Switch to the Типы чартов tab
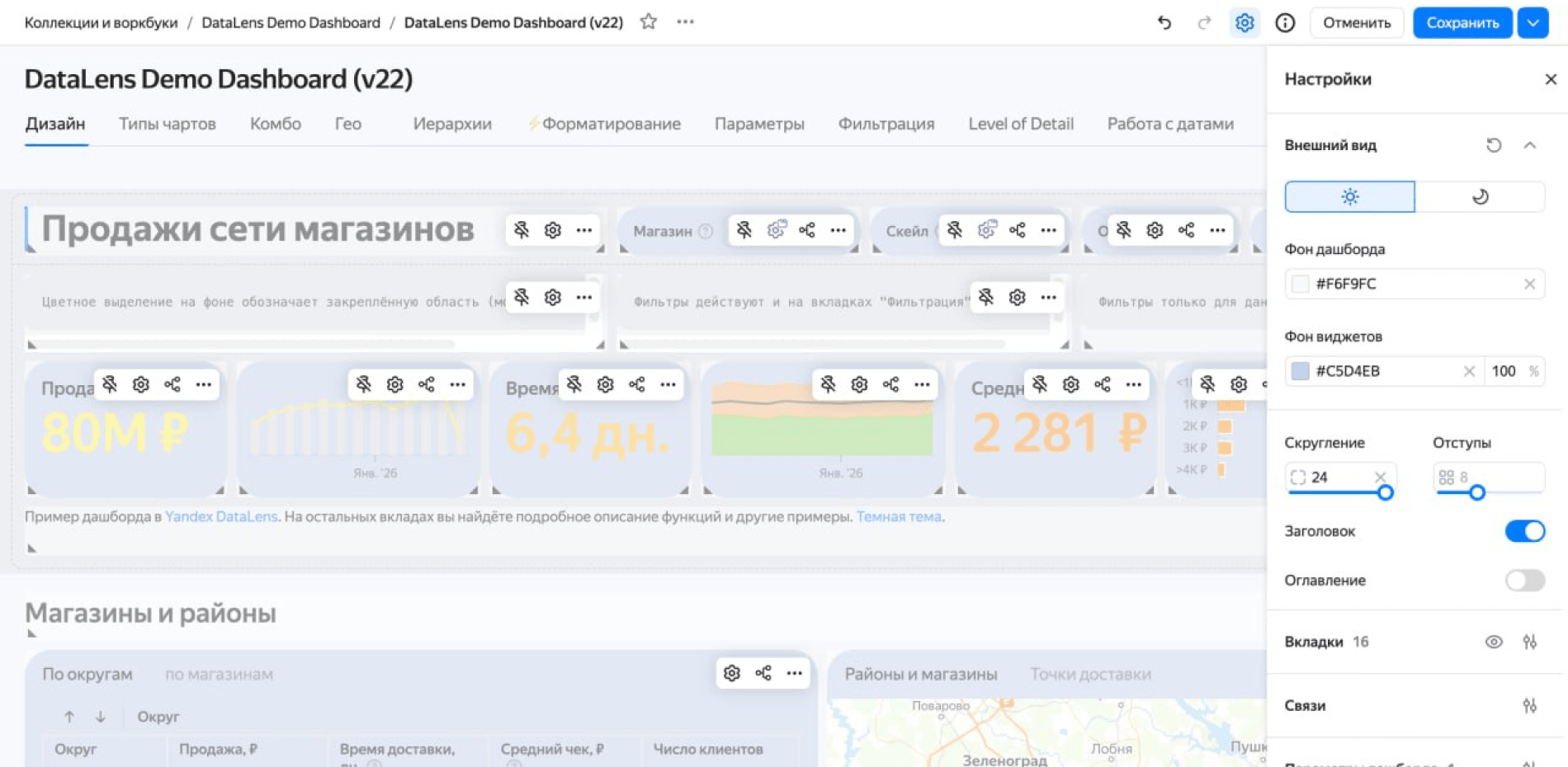This screenshot has height=767, width=1568. click(168, 124)
